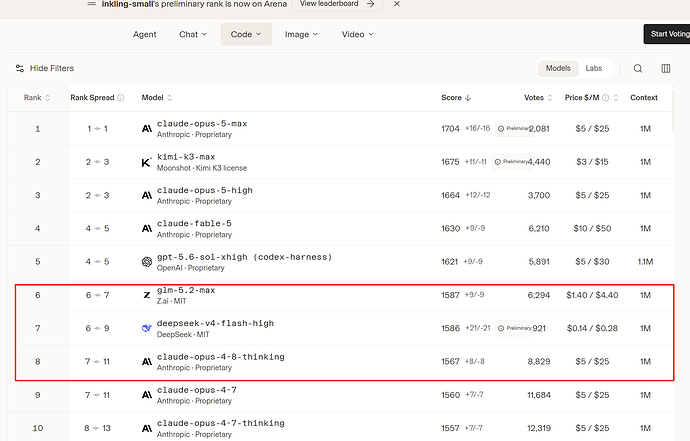This screenshot has height=441, width=690.
Task: Click the score 1704 cell
Action: point(450,129)
